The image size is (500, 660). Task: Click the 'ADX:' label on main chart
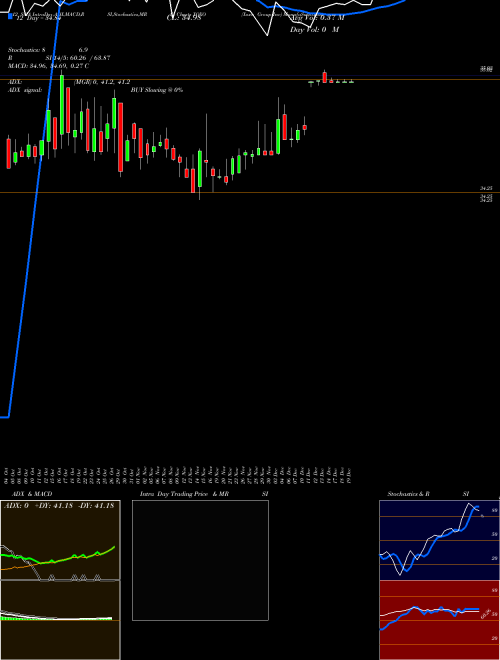click(x=15, y=82)
